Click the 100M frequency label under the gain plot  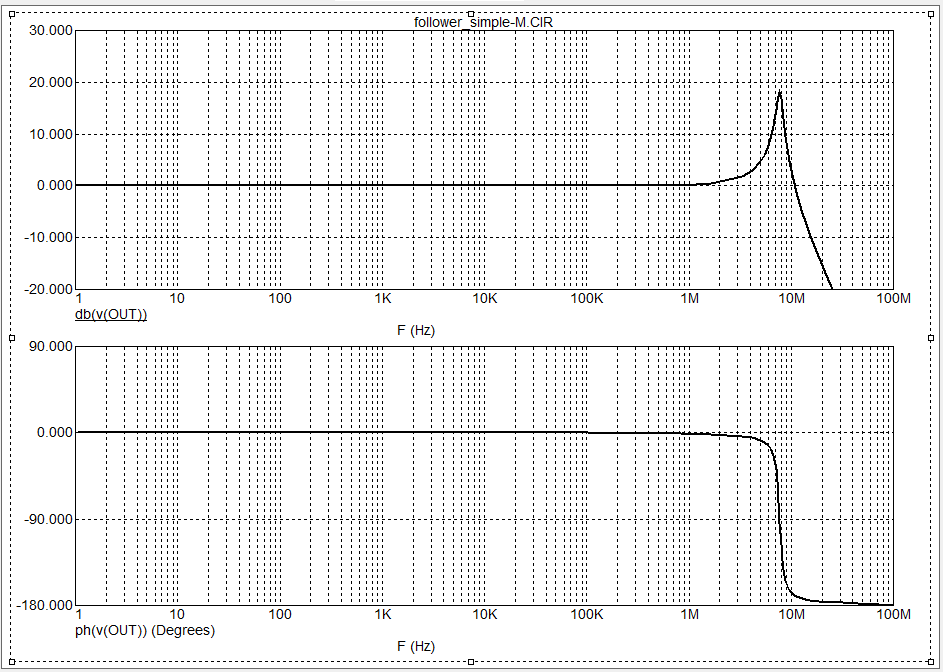(x=894, y=298)
